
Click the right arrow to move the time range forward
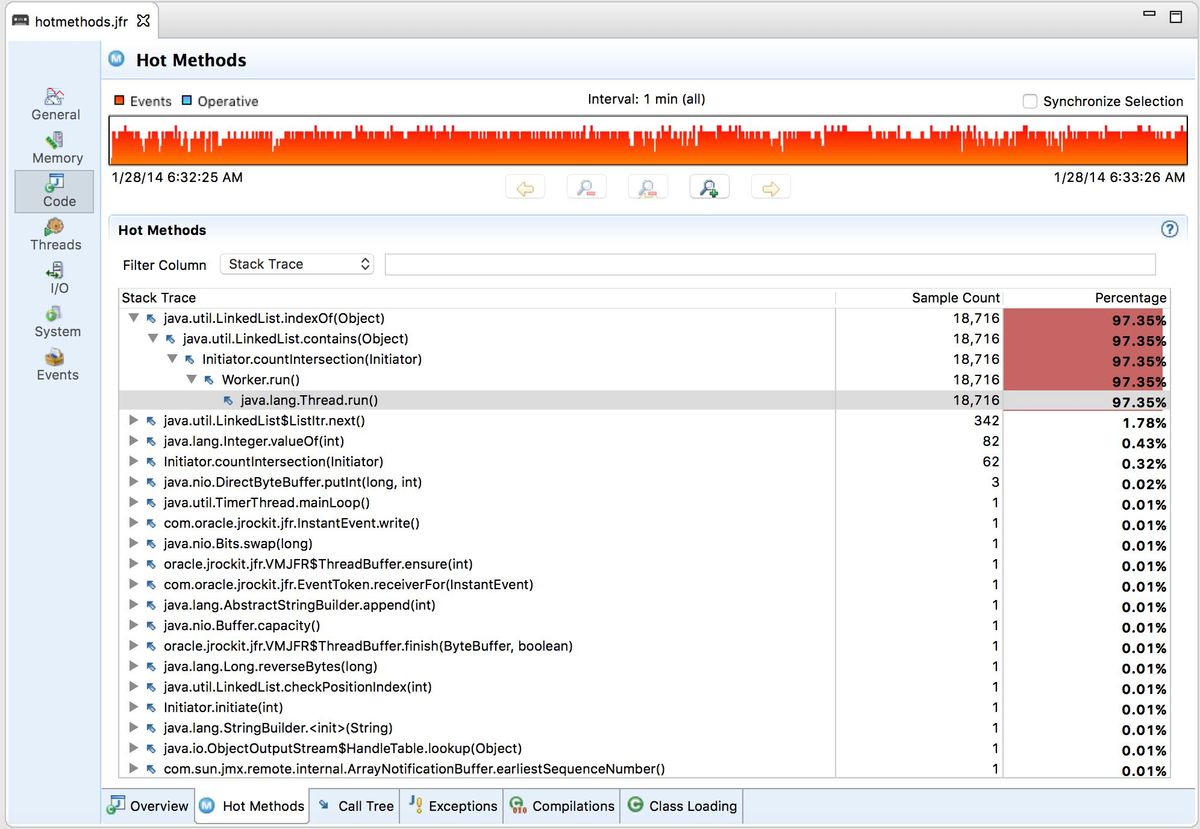(770, 187)
